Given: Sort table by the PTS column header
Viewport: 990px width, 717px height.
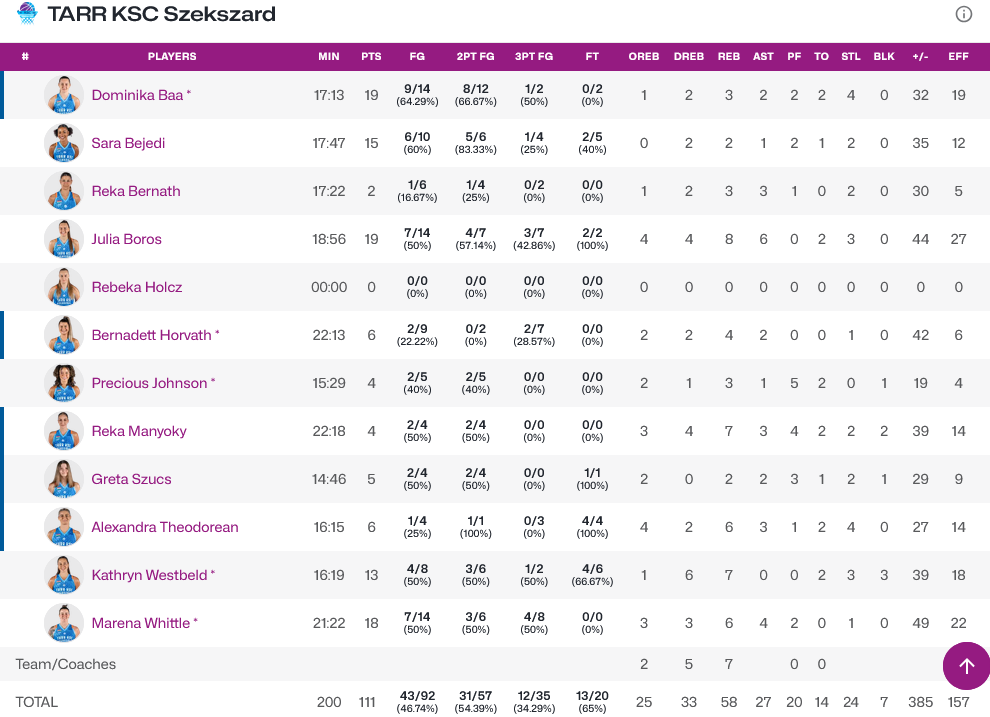Looking at the screenshot, I should (x=371, y=57).
